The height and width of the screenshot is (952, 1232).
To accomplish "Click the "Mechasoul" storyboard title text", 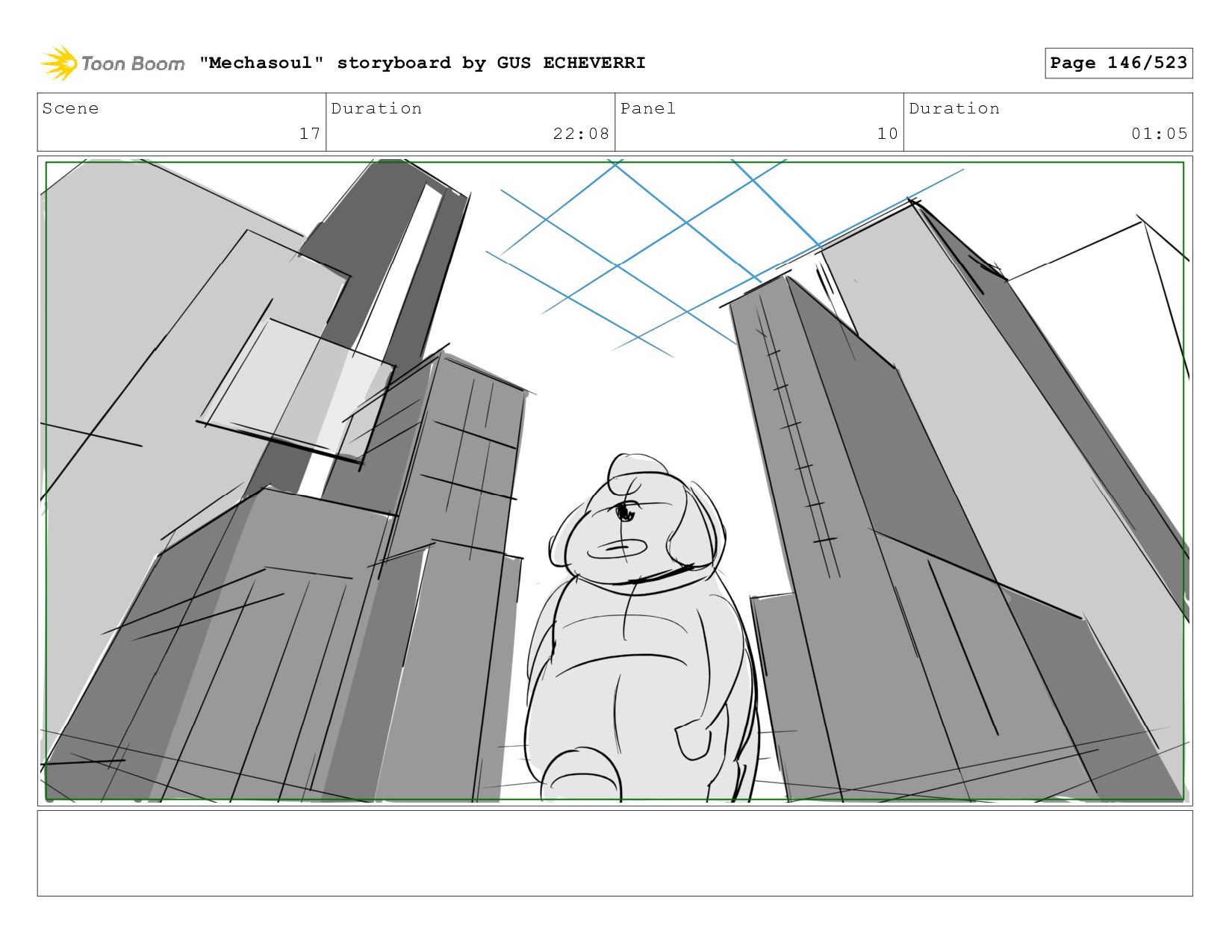I will pyautogui.click(x=422, y=63).
